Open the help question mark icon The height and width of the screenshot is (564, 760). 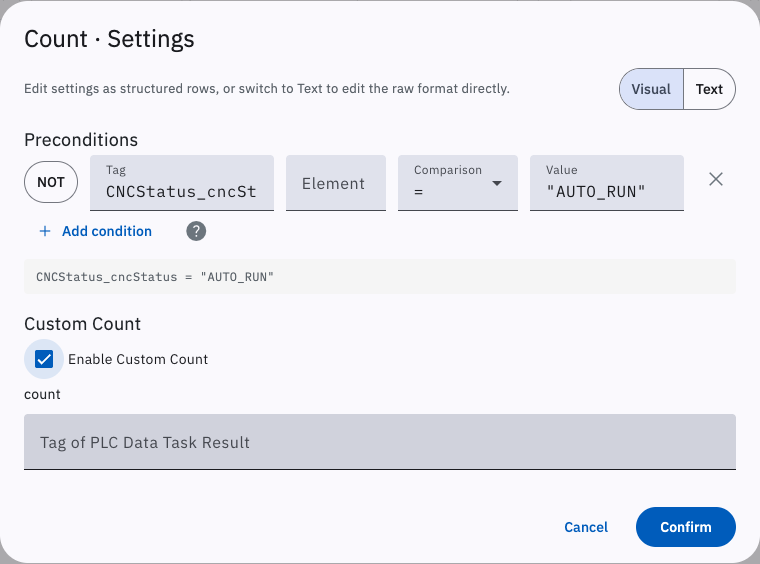pos(196,231)
